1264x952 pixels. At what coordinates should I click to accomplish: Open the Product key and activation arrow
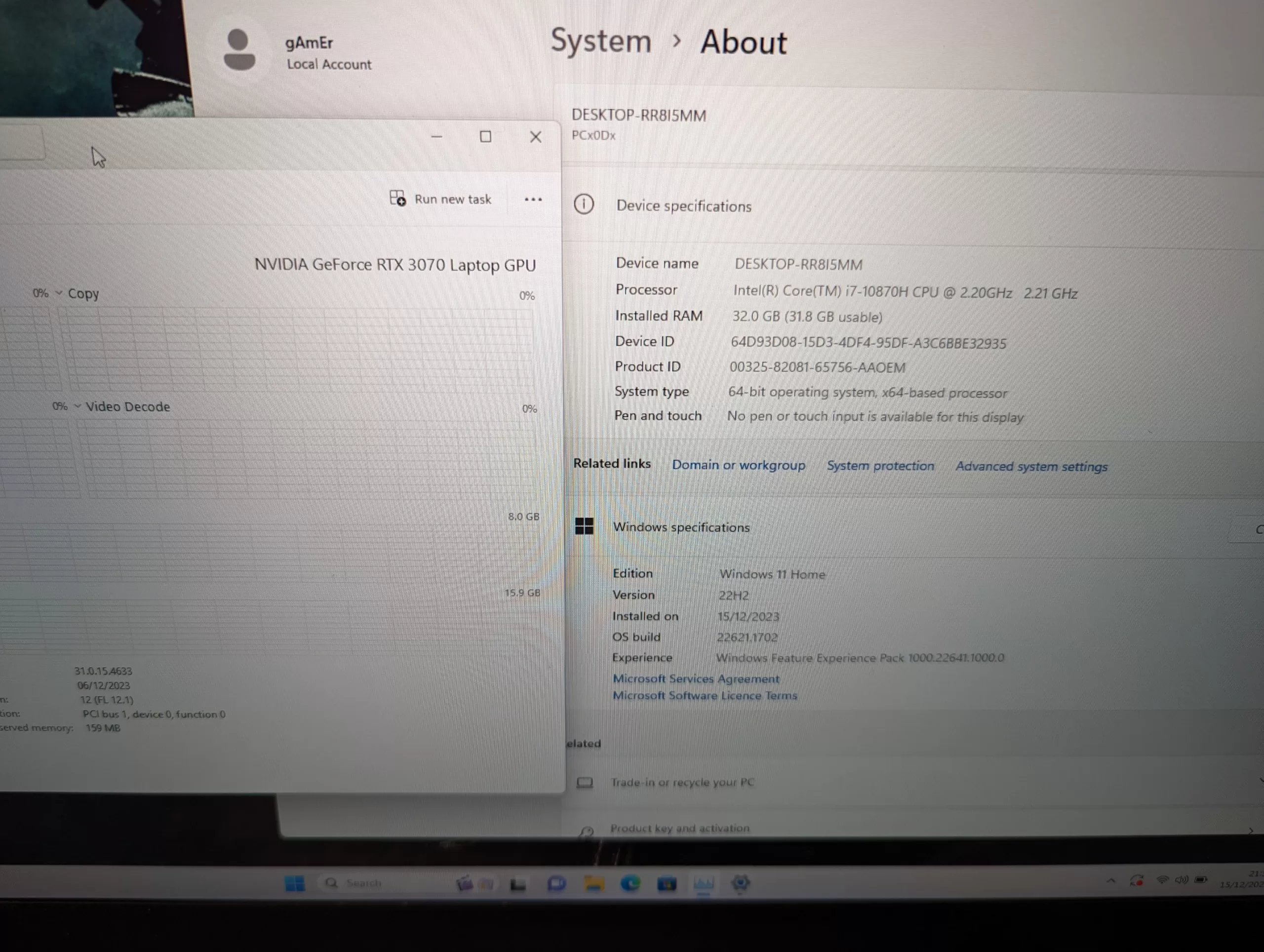tap(1251, 831)
